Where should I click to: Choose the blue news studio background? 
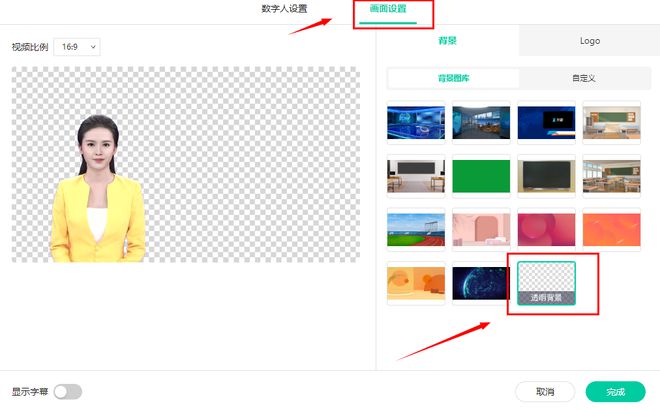(x=416, y=122)
